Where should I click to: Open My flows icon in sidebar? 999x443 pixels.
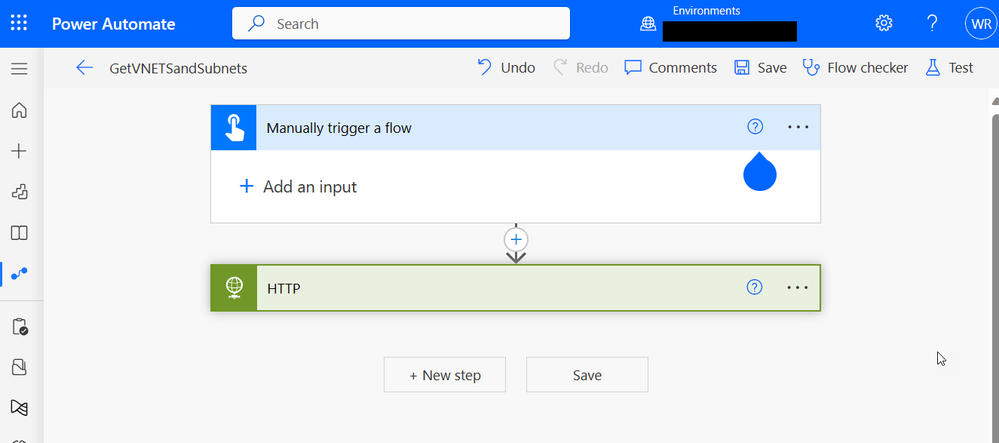pyautogui.click(x=19, y=273)
